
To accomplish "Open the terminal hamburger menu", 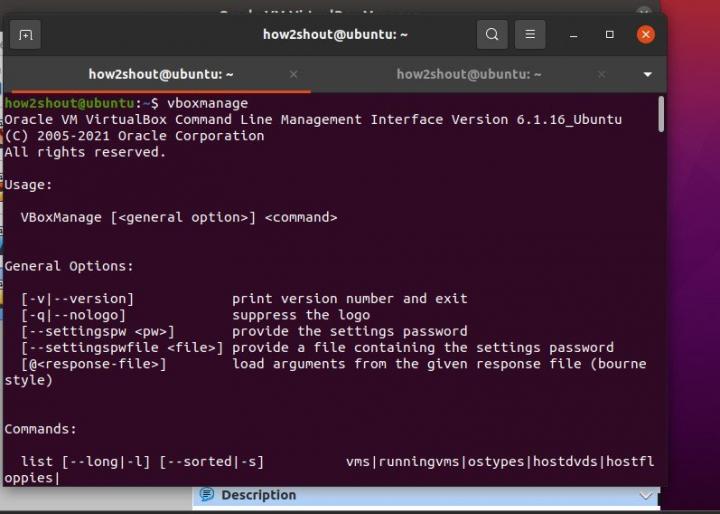I will click(x=531, y=34).
